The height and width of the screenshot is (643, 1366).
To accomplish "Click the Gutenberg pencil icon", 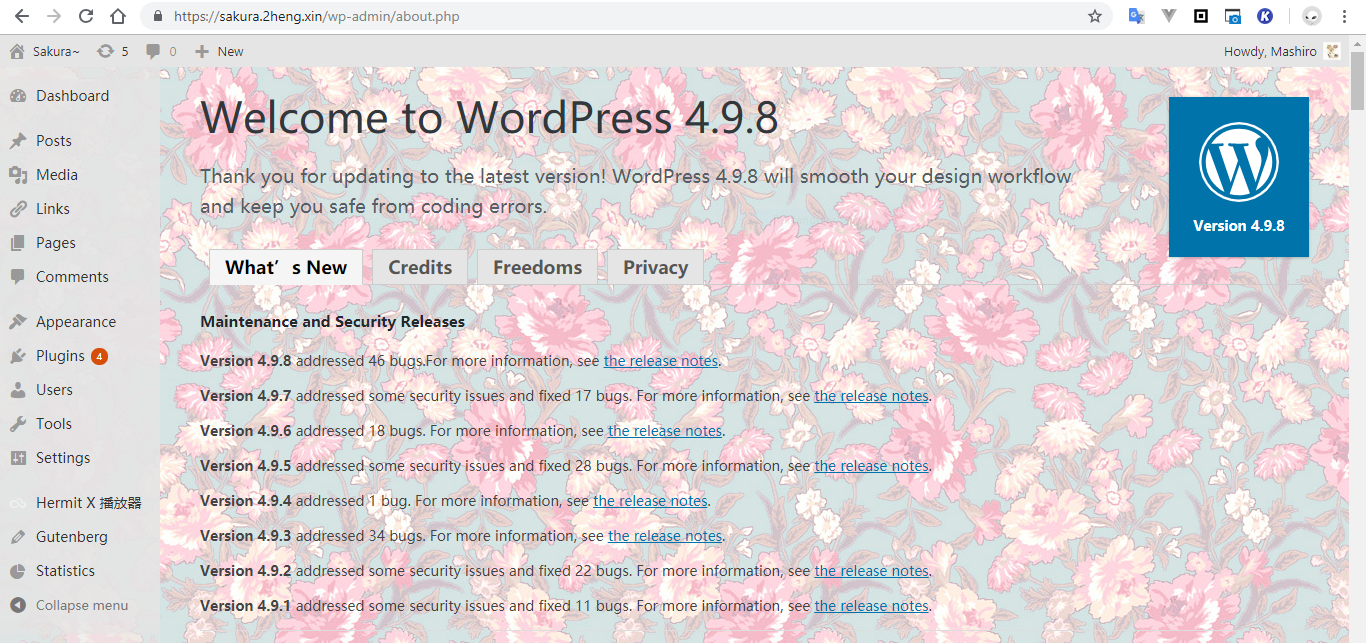I will 18,537.
